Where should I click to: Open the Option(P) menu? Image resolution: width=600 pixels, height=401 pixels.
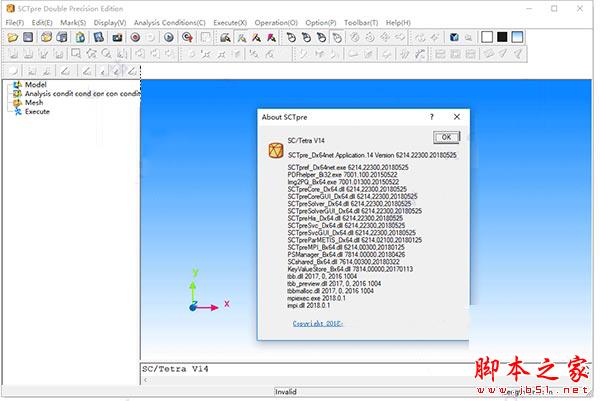[x=321, y=23]
